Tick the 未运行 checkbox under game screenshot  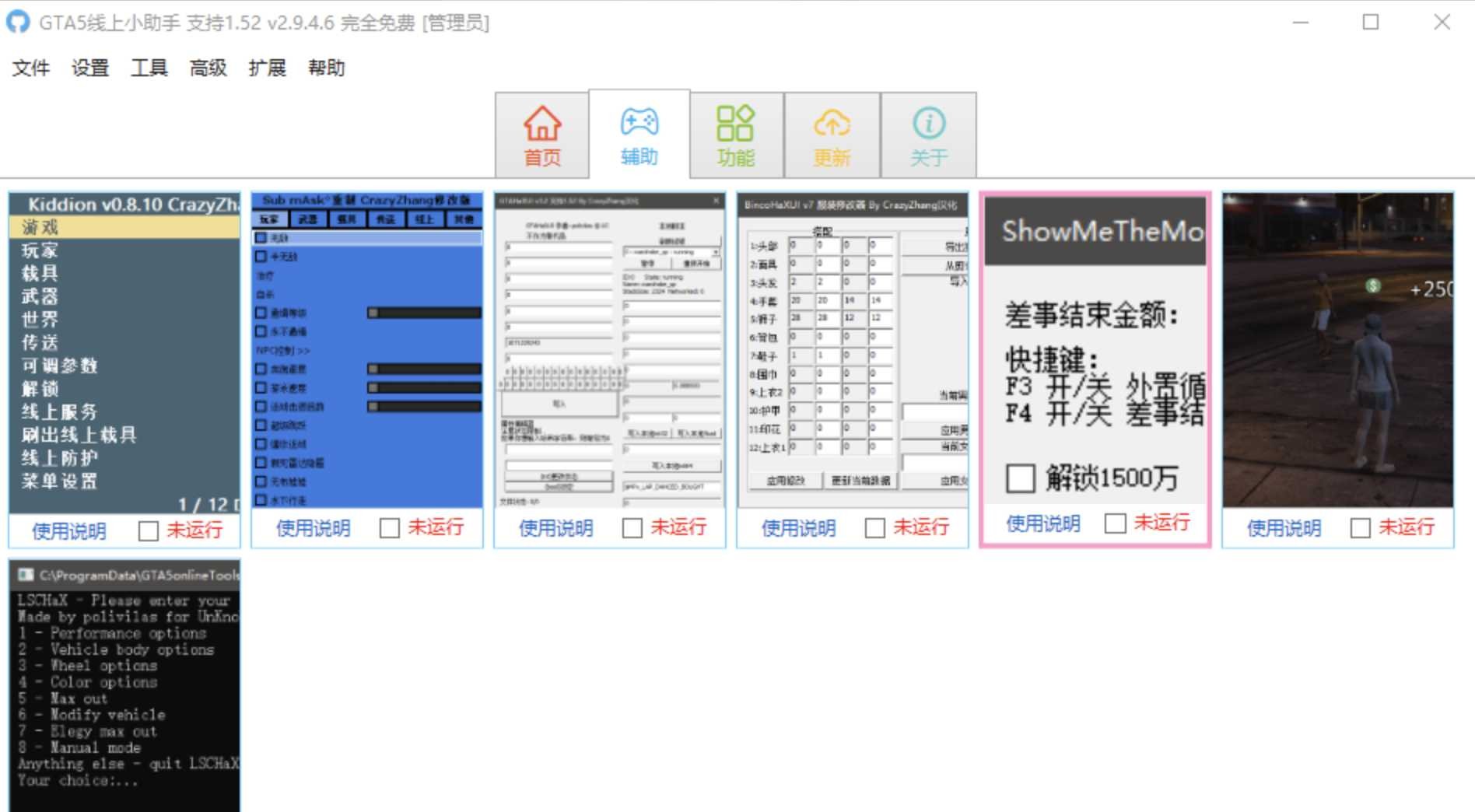[x=1361, y=528]
